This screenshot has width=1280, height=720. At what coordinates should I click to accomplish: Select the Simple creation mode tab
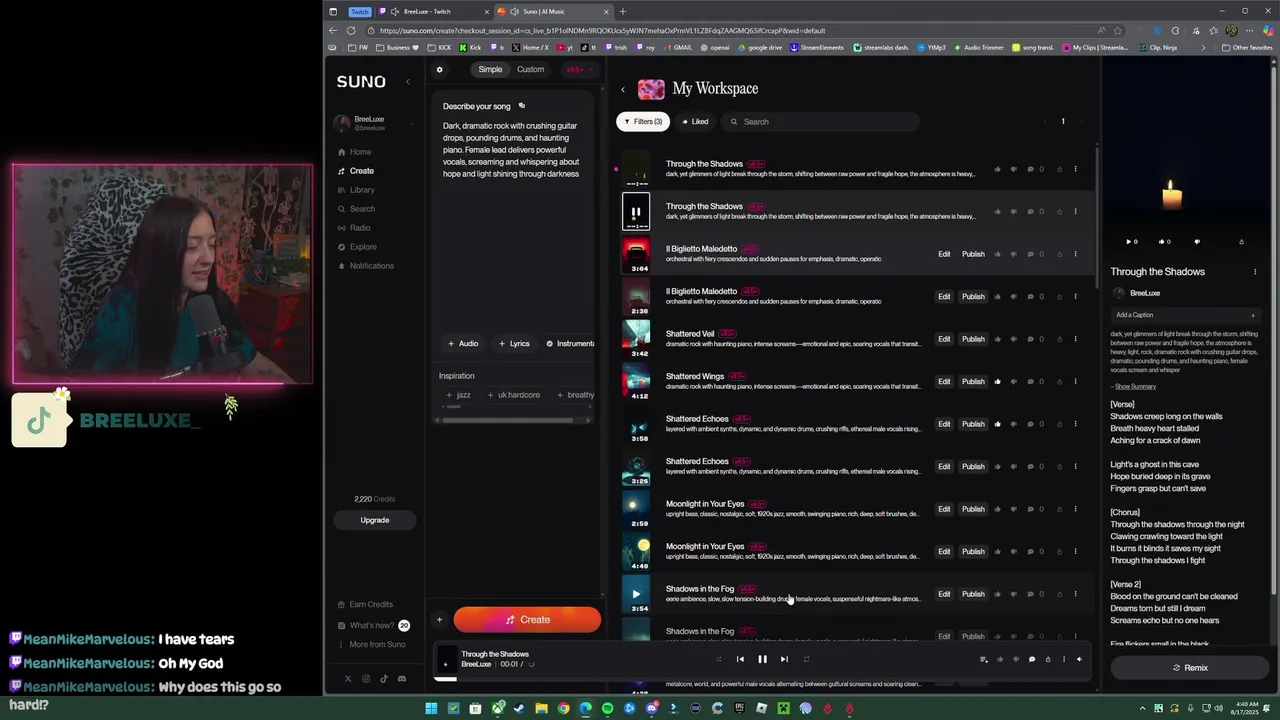point(490,69)
